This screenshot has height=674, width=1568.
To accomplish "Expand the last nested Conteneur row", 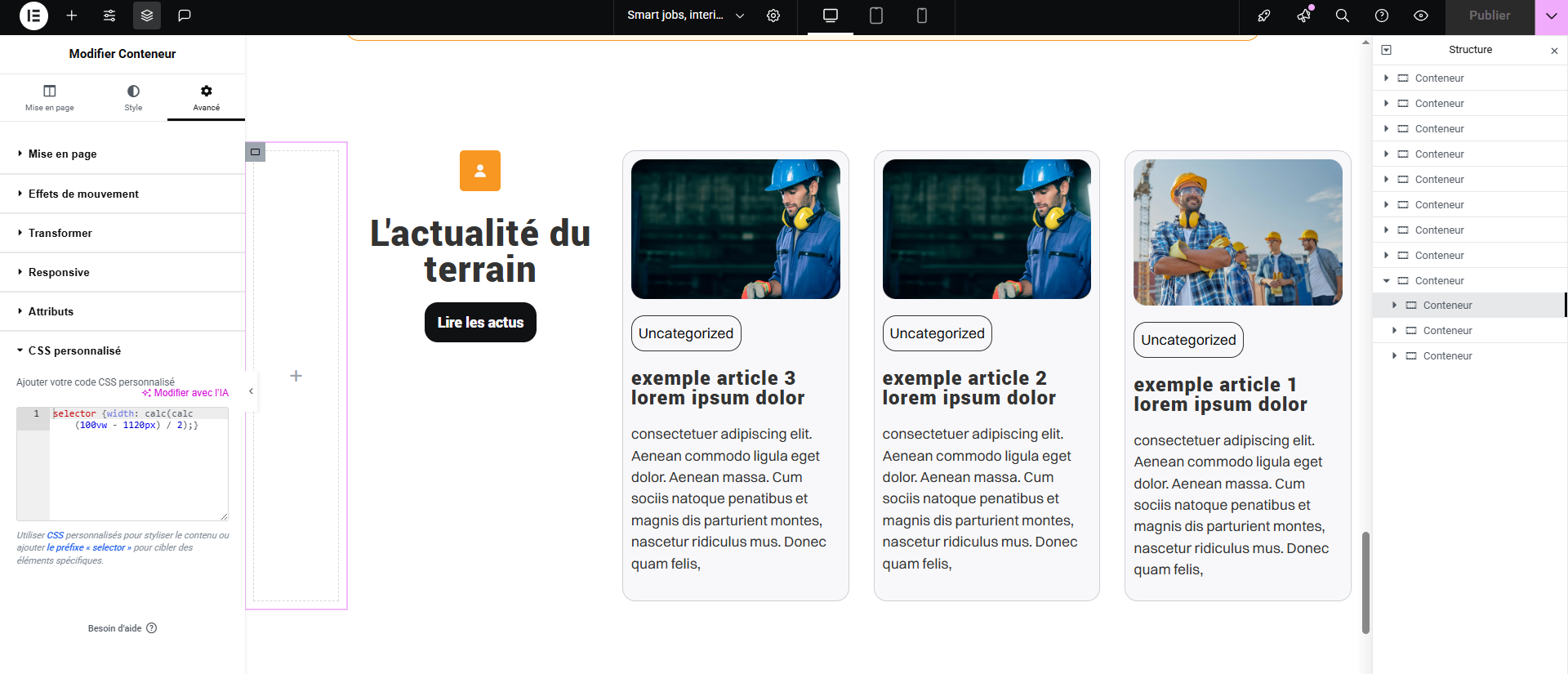I will click(x=1395, y=356).
